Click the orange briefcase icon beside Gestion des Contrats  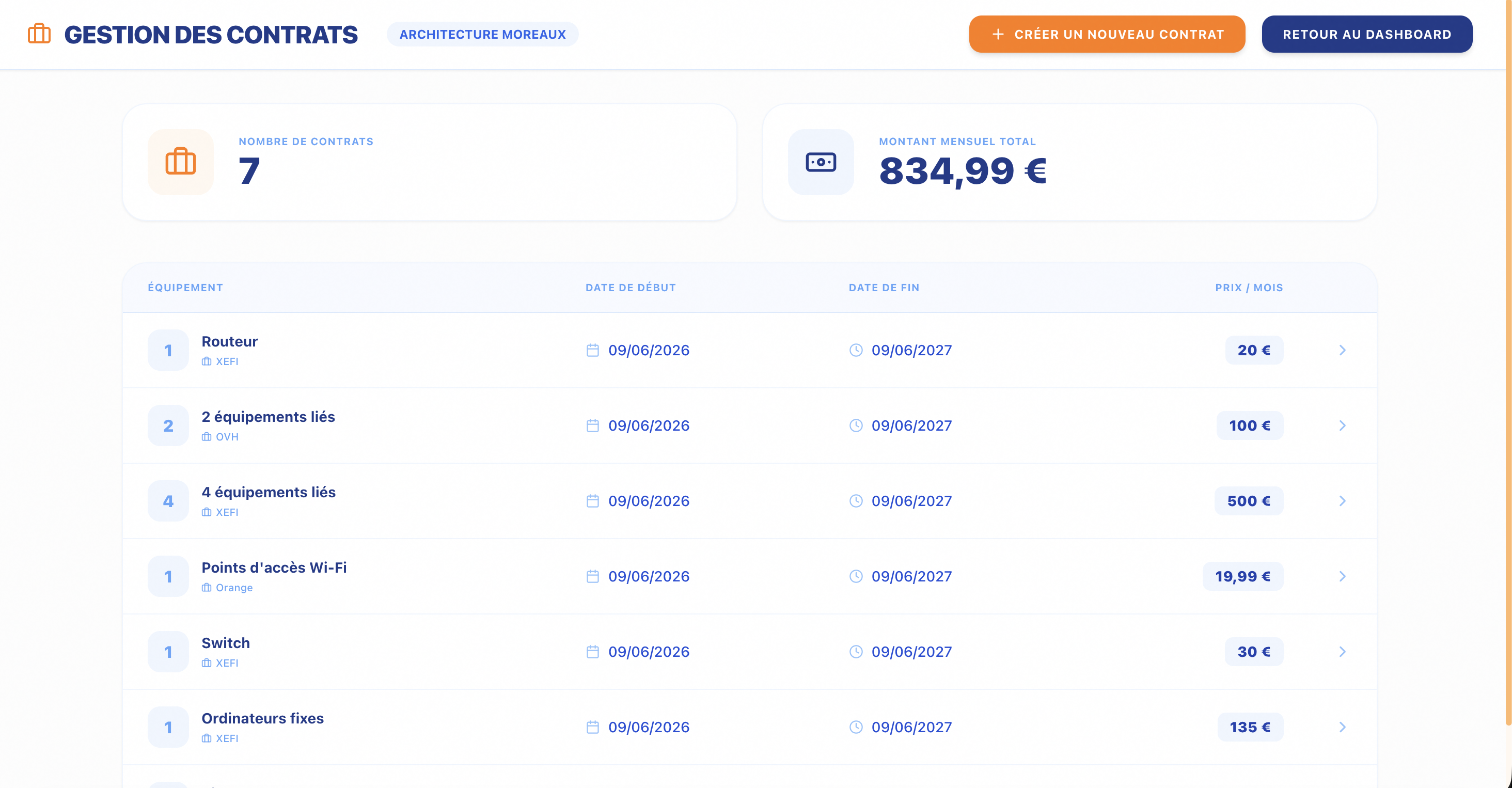pyautogui.click(x=39, y=34)
